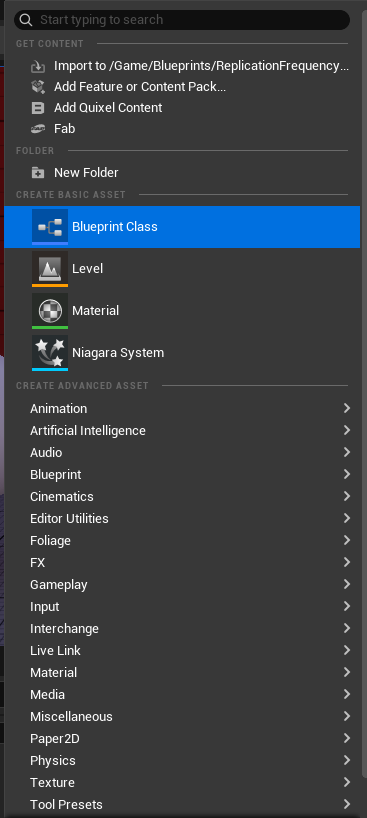This screenshot has height=818, width=367.
Task: Click the Import to /Game/Blueprints icon
Action: click(x=38, y=66)
